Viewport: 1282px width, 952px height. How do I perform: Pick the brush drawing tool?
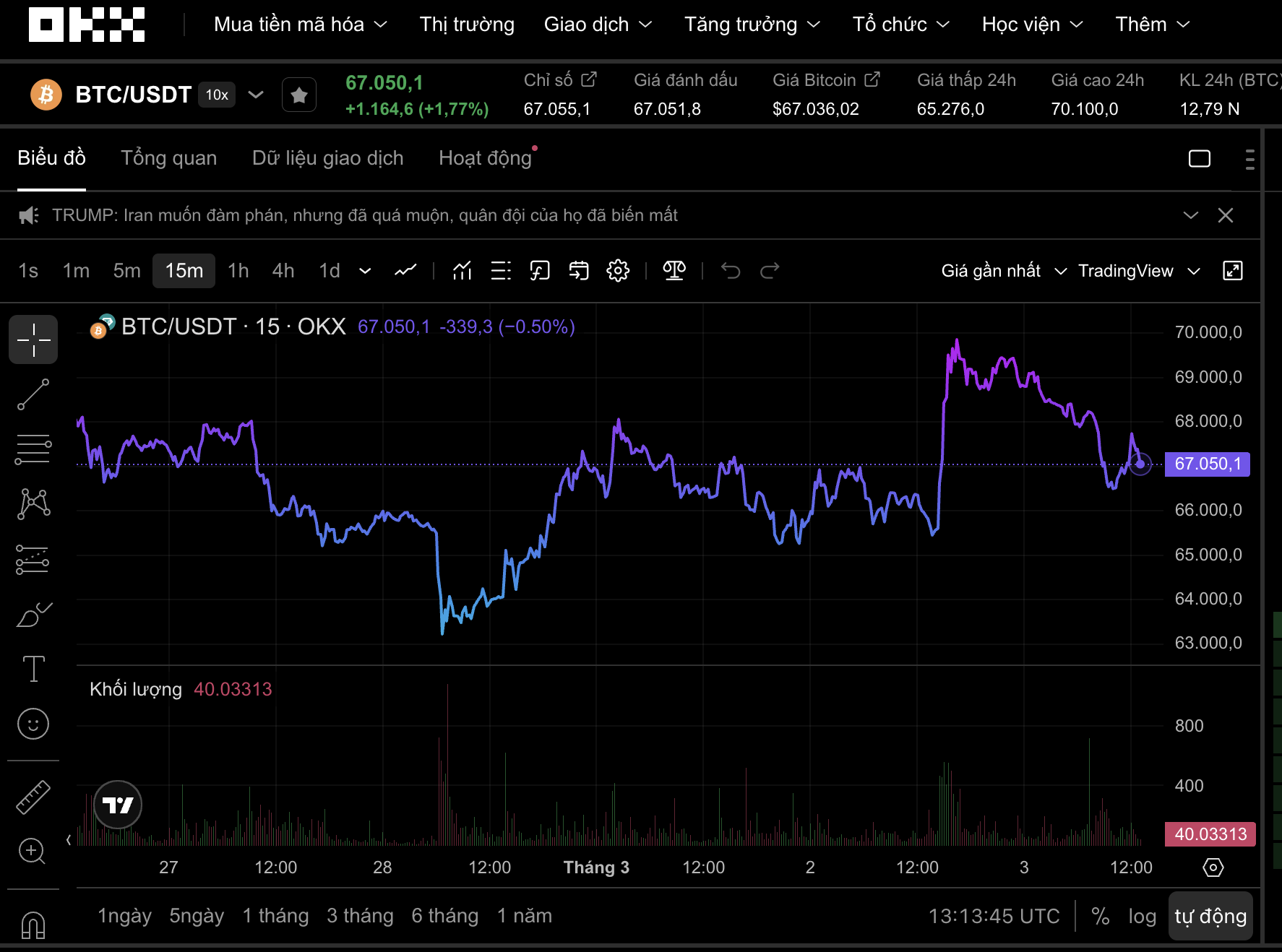[x=33, y=613]
